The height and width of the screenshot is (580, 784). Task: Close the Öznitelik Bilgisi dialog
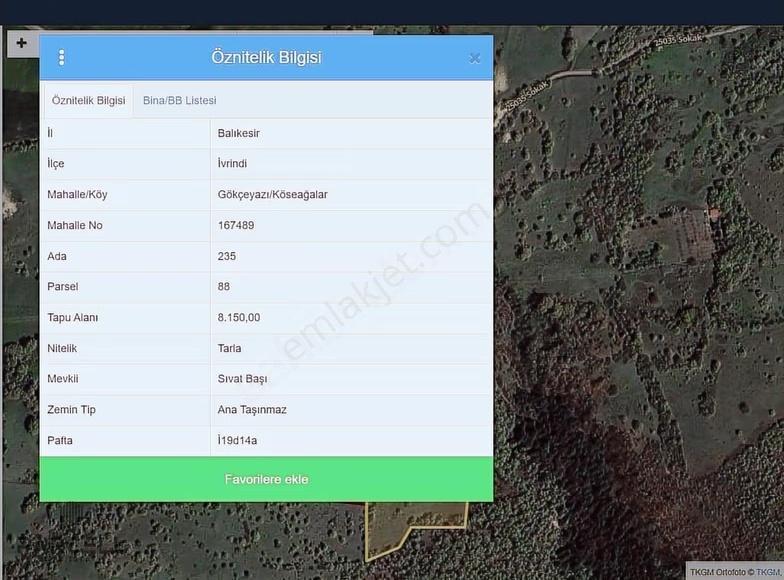click(474, 58)
